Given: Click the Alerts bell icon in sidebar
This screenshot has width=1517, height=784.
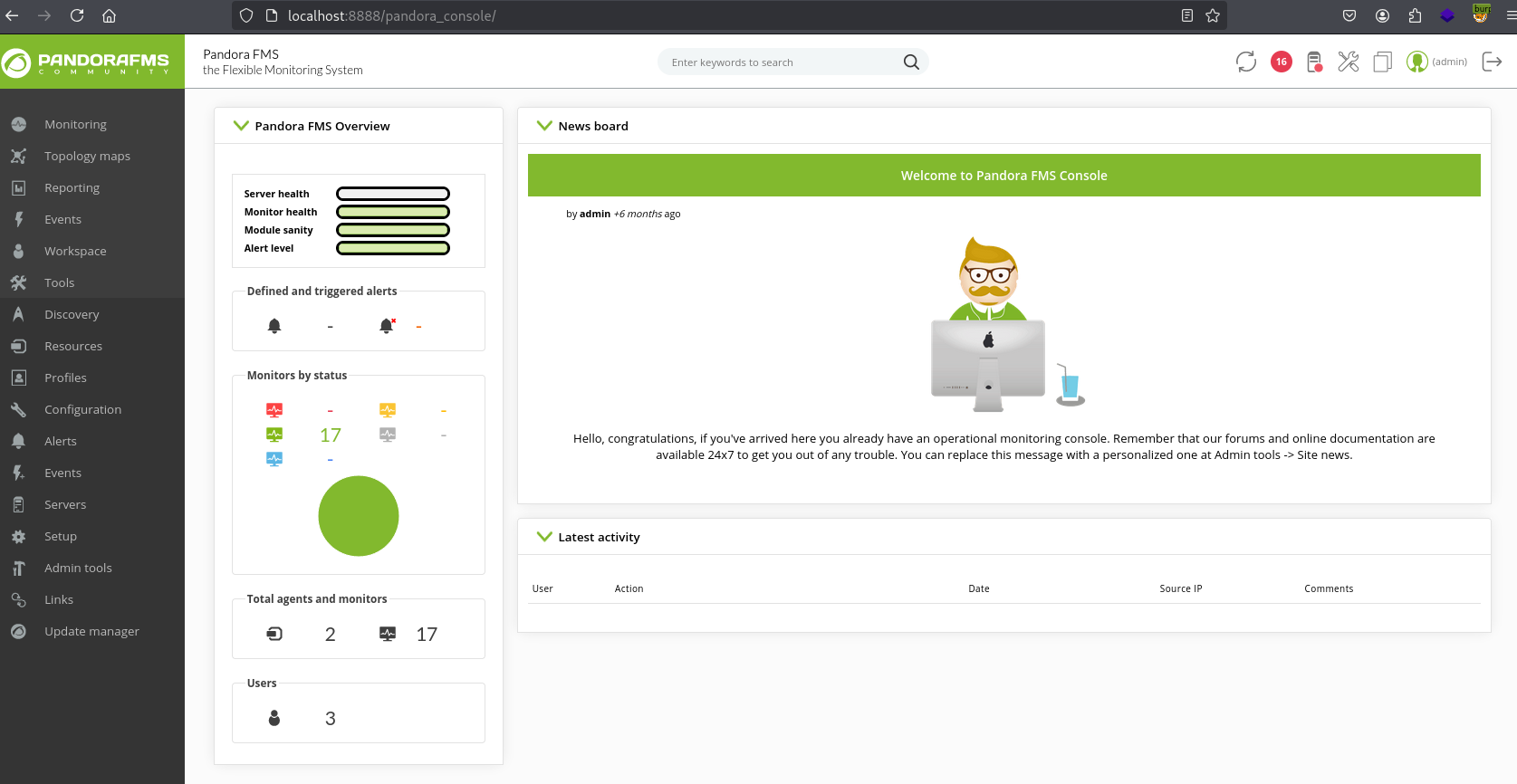Looking at the screenshot, I should [18, 441].
